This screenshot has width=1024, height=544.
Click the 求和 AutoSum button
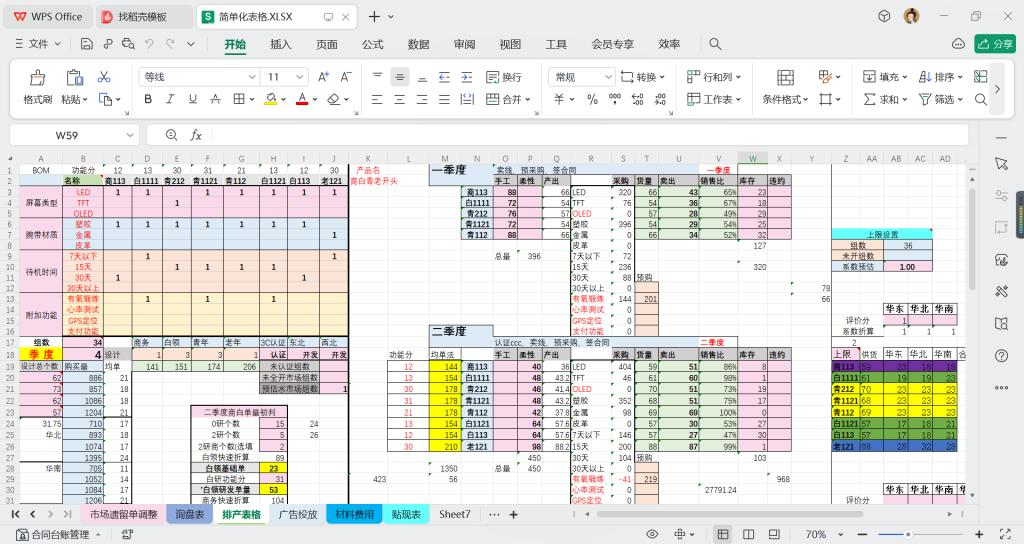882,99
